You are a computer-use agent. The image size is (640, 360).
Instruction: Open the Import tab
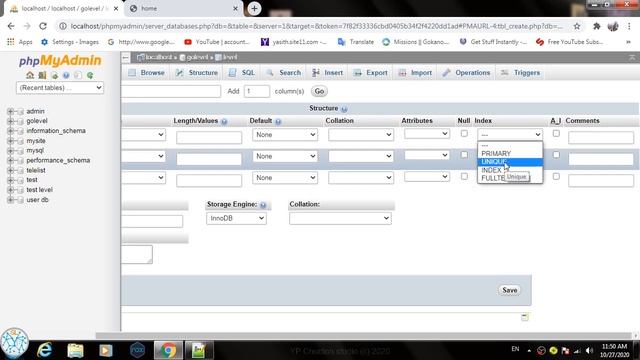coord(415,73)
